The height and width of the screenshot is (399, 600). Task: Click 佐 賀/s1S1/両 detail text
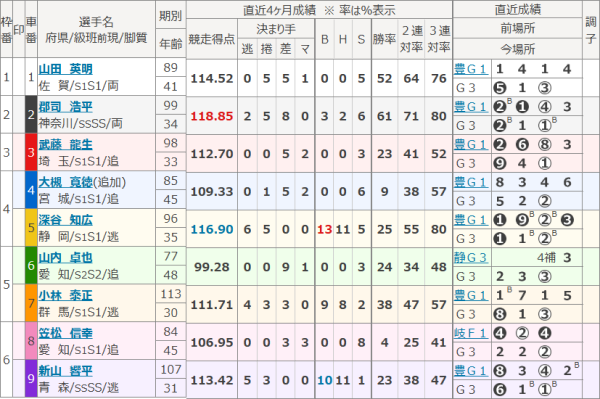tap(78, 86)
